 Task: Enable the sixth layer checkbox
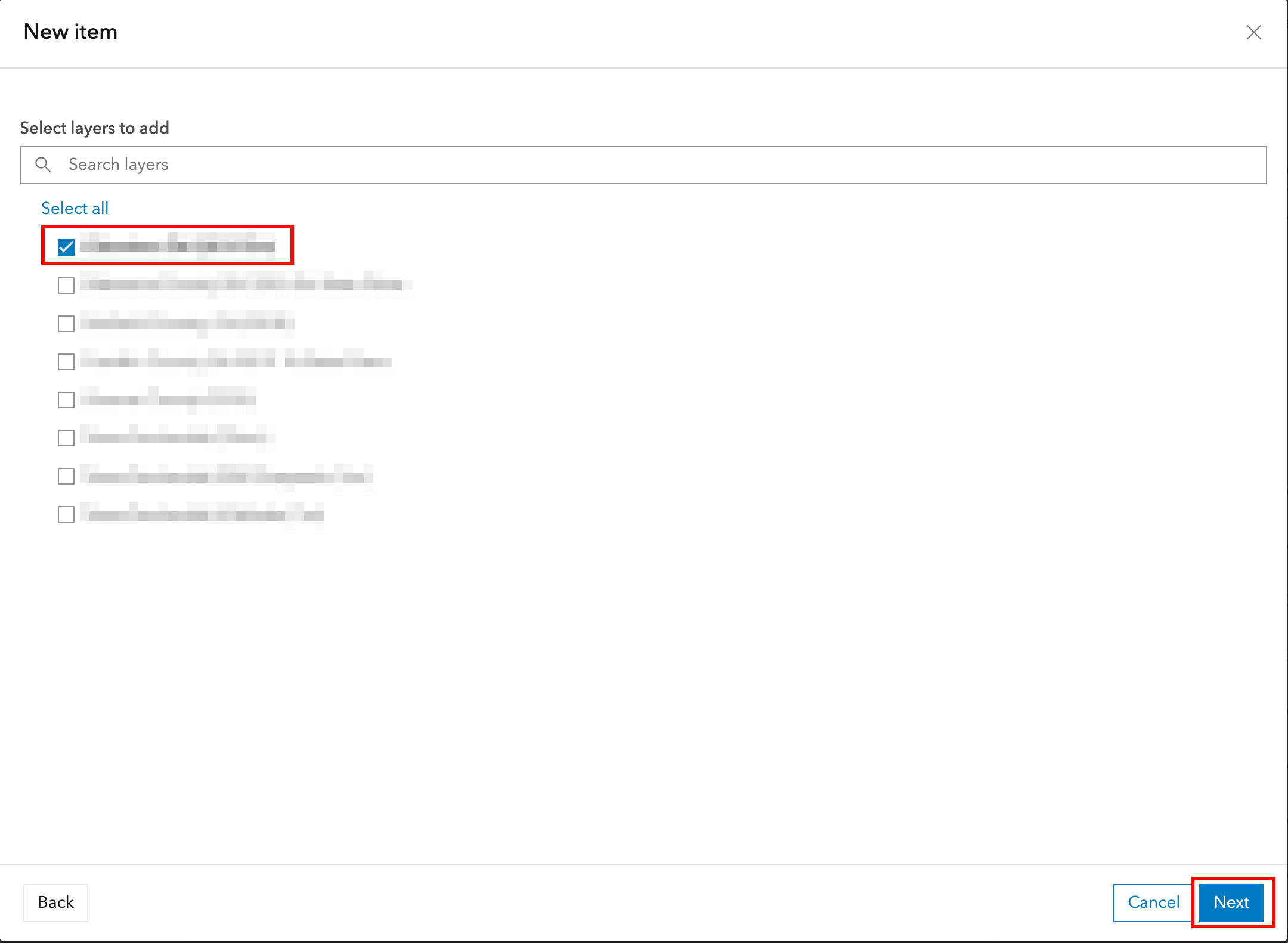coord(66,438)
